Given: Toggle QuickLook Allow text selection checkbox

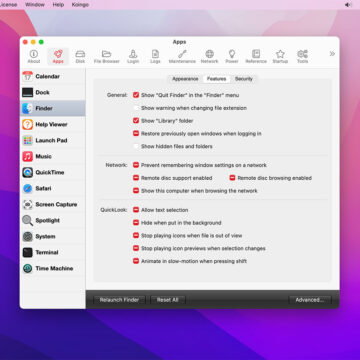Looking at the screenshot, I should 136,210.
